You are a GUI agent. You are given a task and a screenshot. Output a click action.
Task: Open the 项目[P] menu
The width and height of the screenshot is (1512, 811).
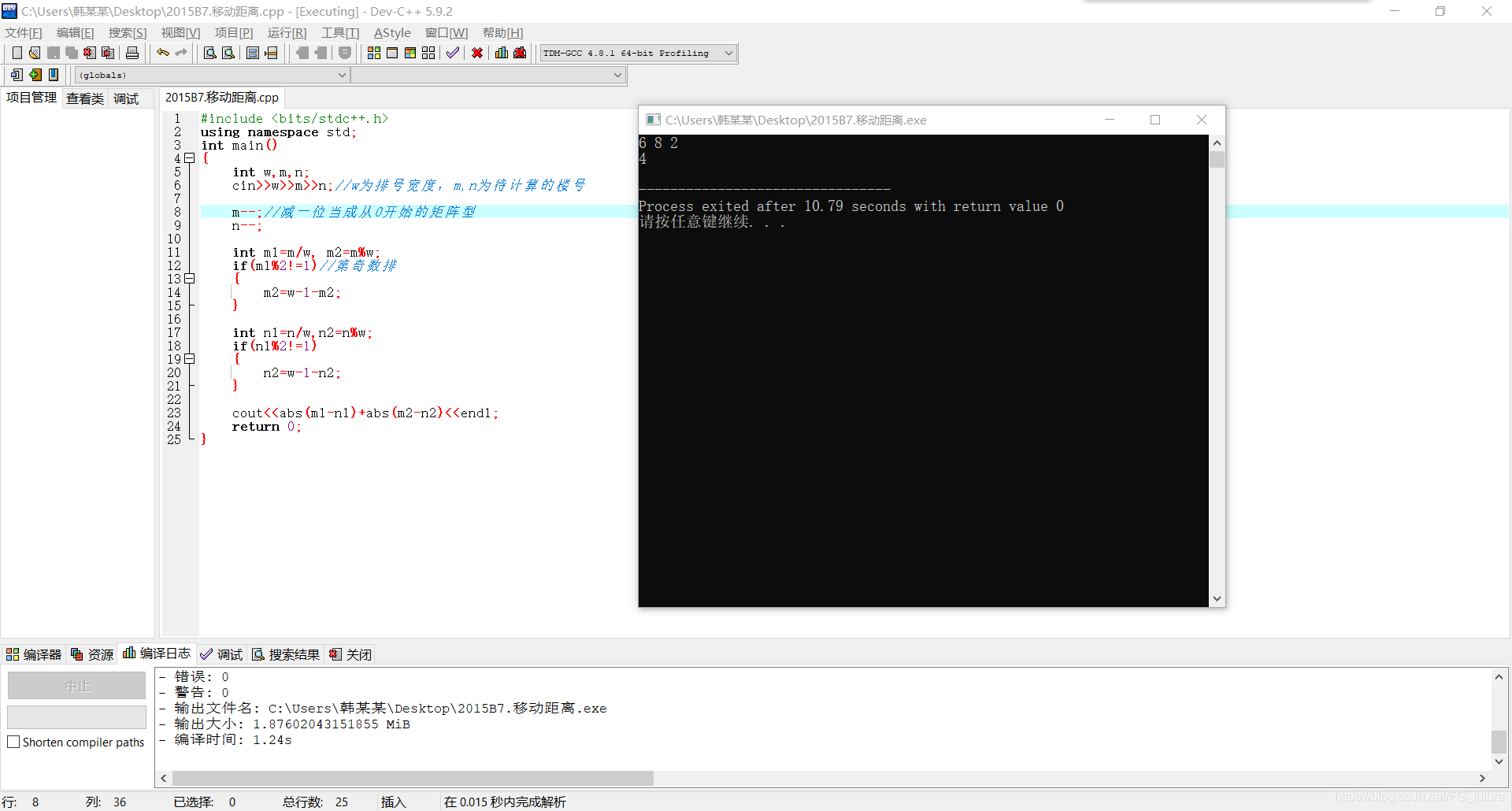pos(234,32)
